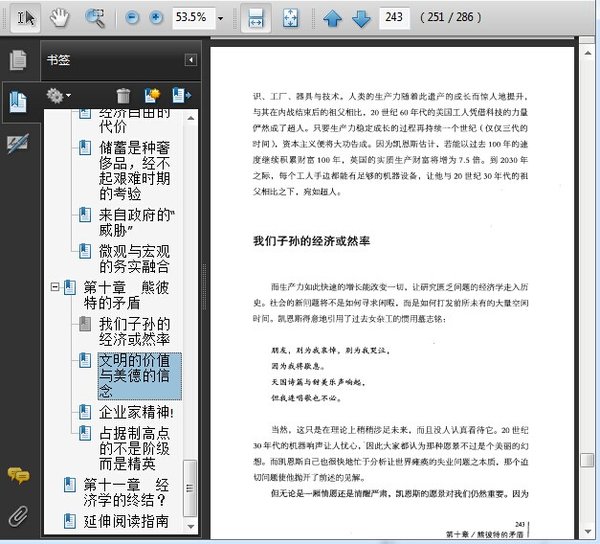600x544 pixels.
Task: Click the page number field showing 243
Action: 396,17
